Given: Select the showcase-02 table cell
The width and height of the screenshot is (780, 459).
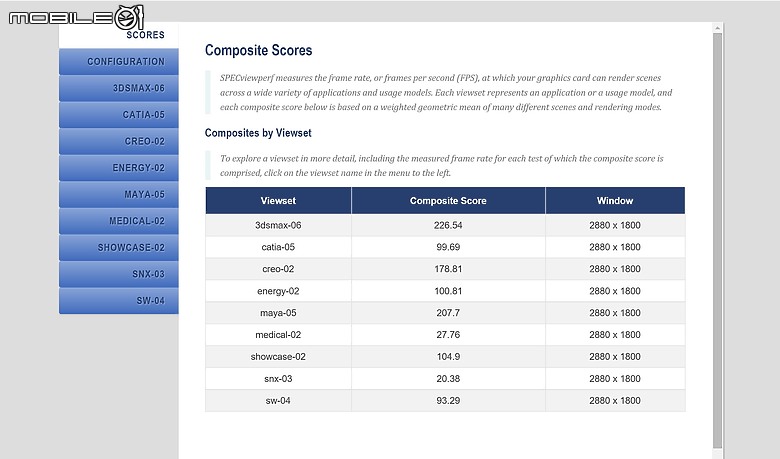Looking at the screenshot, I should [x=278, y=357].
